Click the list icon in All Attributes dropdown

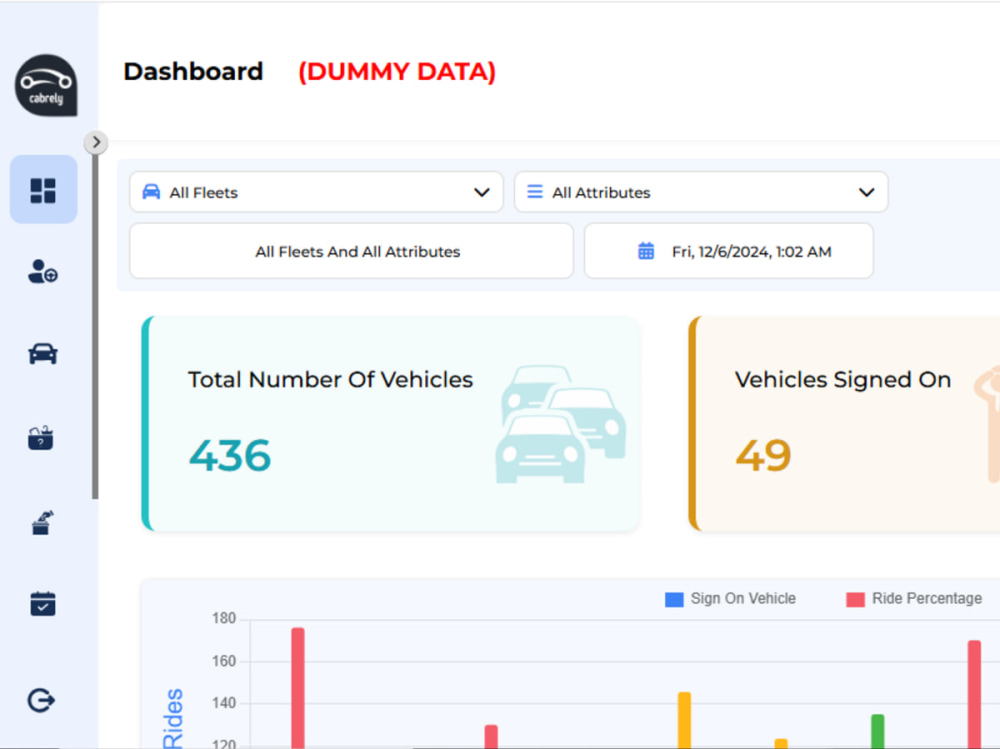pos(534,191)
